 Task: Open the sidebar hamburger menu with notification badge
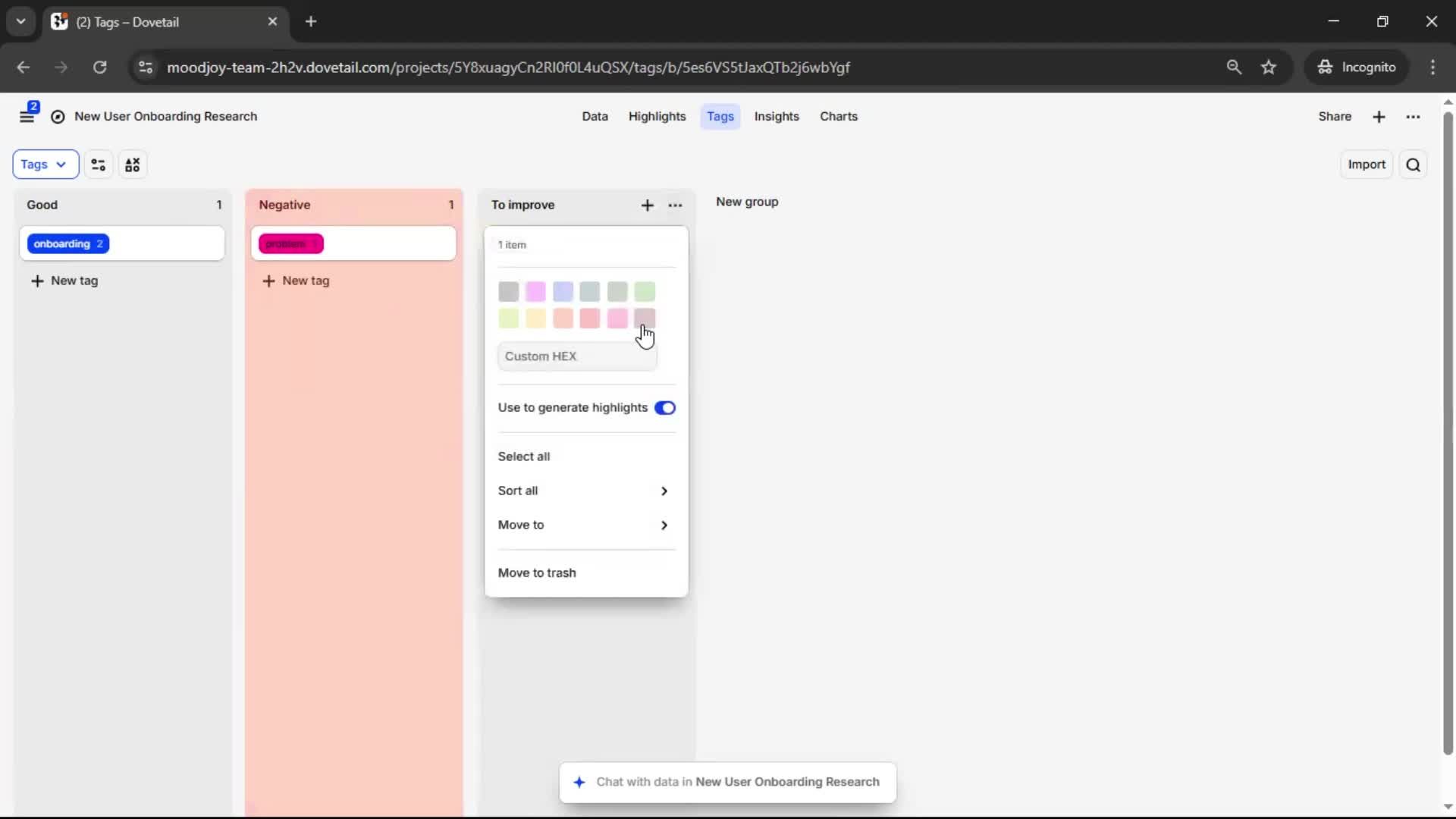coord(27,116)
